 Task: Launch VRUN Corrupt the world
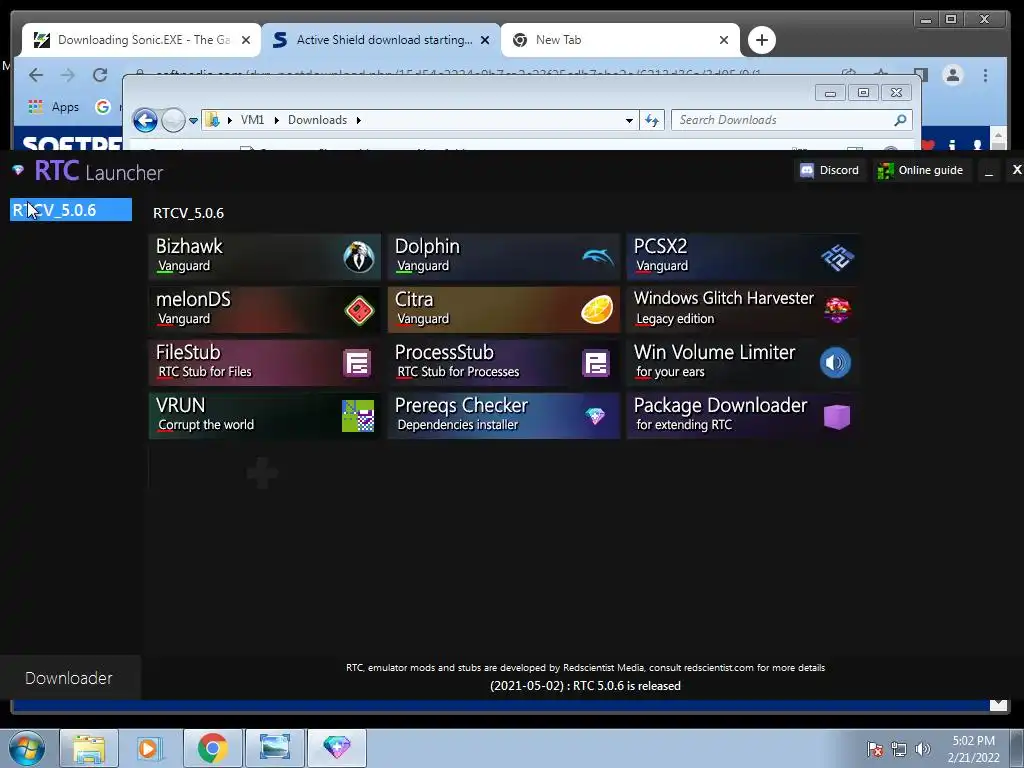pos(264,416)
